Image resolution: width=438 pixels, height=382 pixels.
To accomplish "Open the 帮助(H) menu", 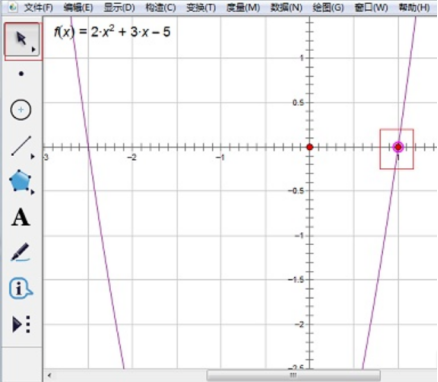I will (x=414, y=7).
